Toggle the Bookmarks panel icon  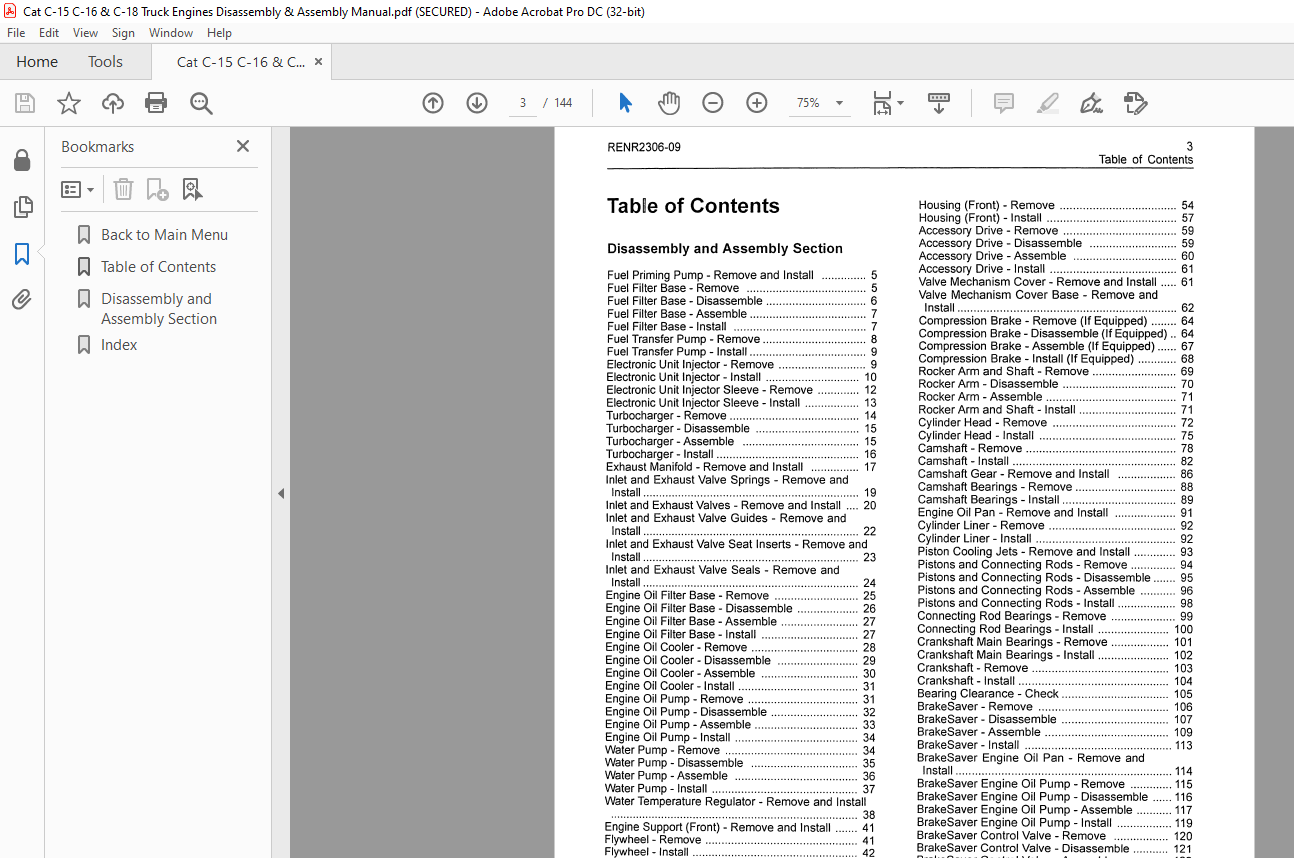point(22,254)
